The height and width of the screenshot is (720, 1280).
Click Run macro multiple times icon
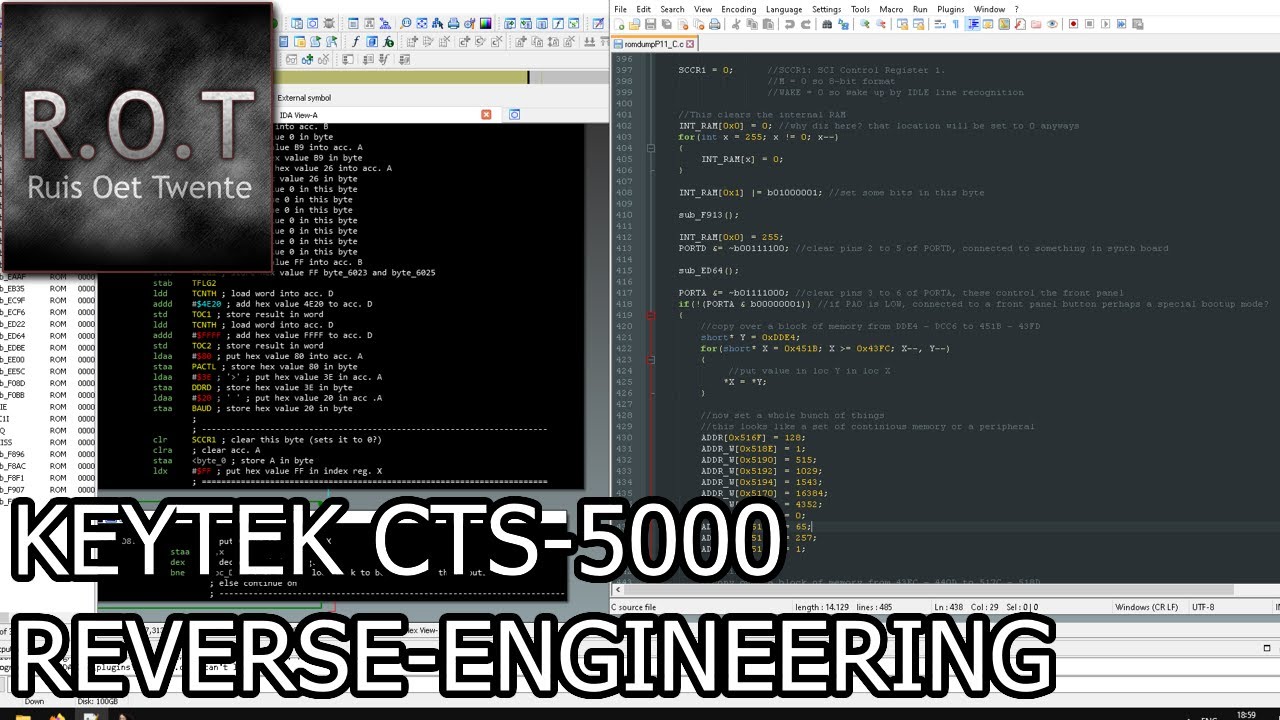[x=1121, y=23]
